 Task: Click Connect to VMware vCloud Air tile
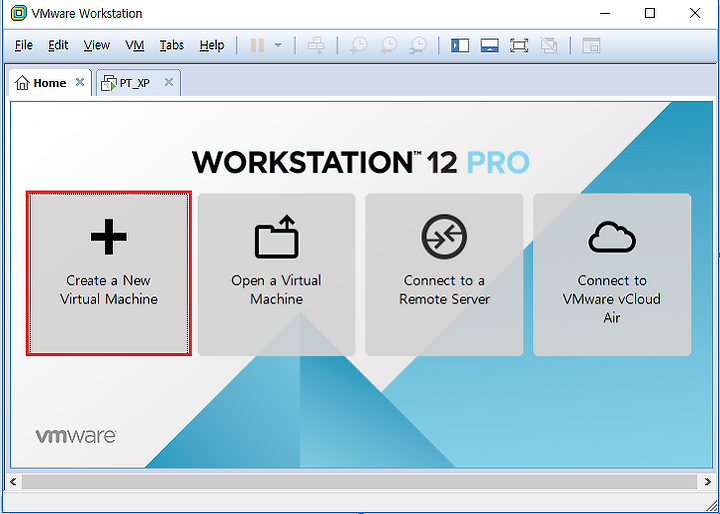tap(612, 275)
